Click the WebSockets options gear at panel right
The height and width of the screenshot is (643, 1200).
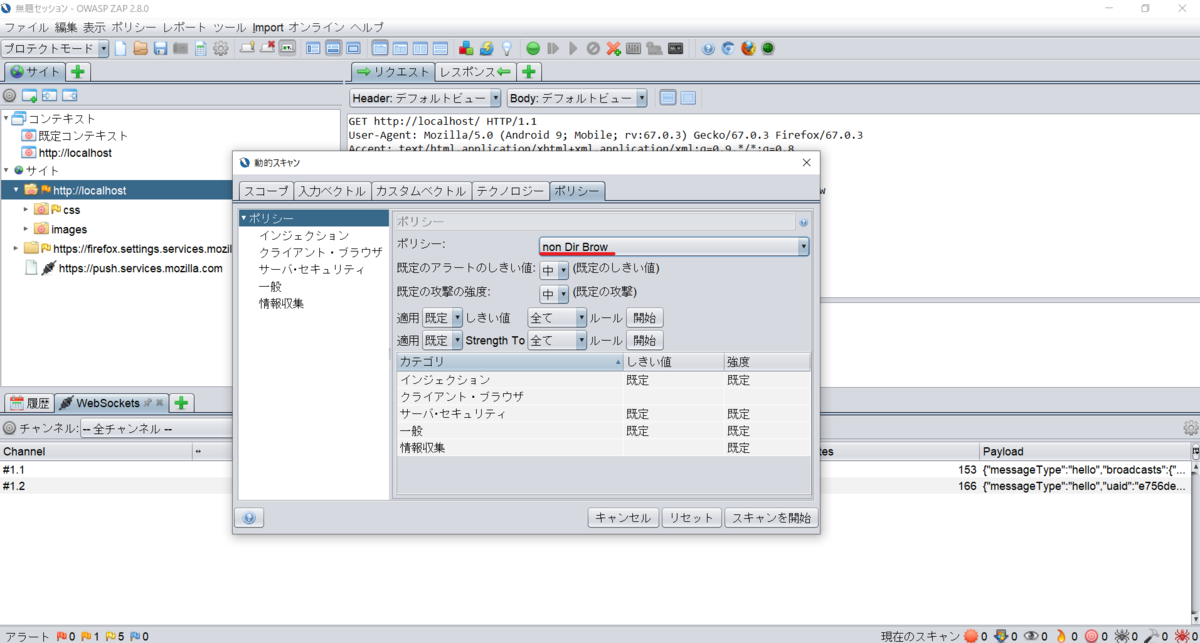pyautogui.click(x=1191, y=428)
